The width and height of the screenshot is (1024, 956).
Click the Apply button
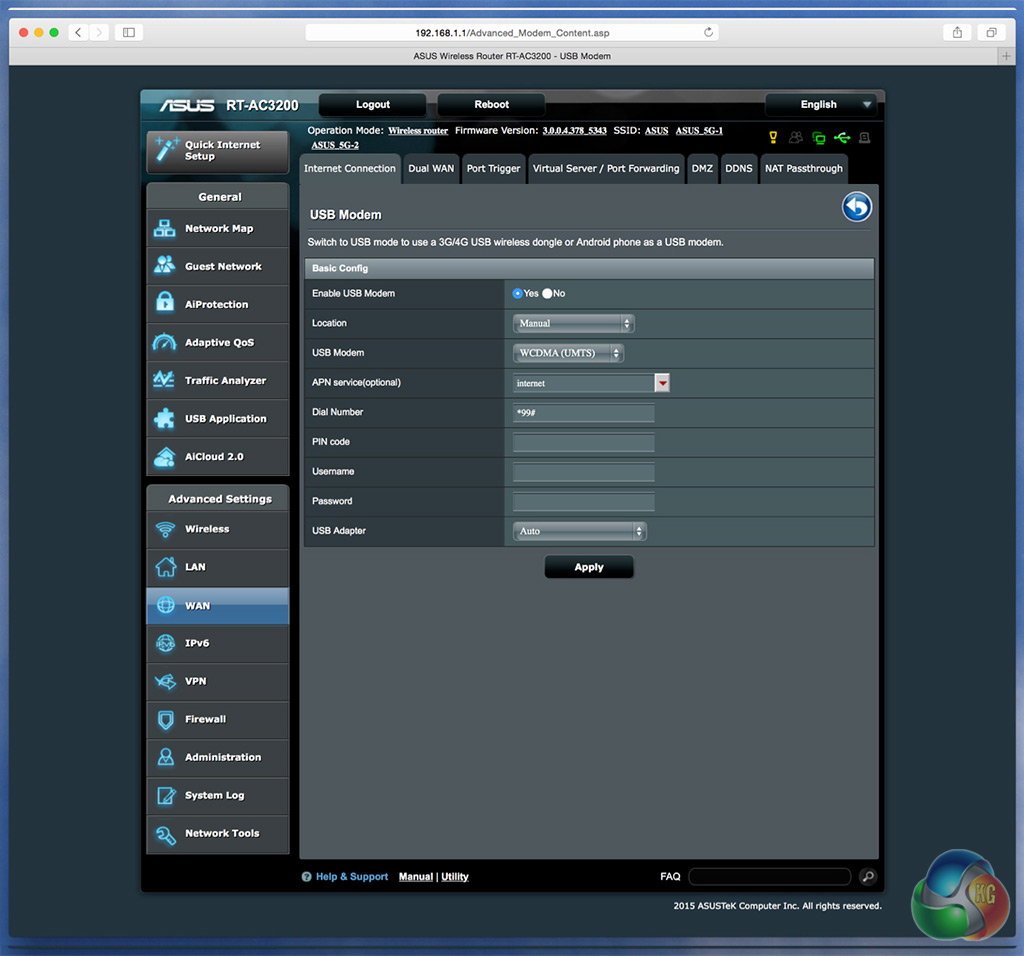(x=589, y=567)
